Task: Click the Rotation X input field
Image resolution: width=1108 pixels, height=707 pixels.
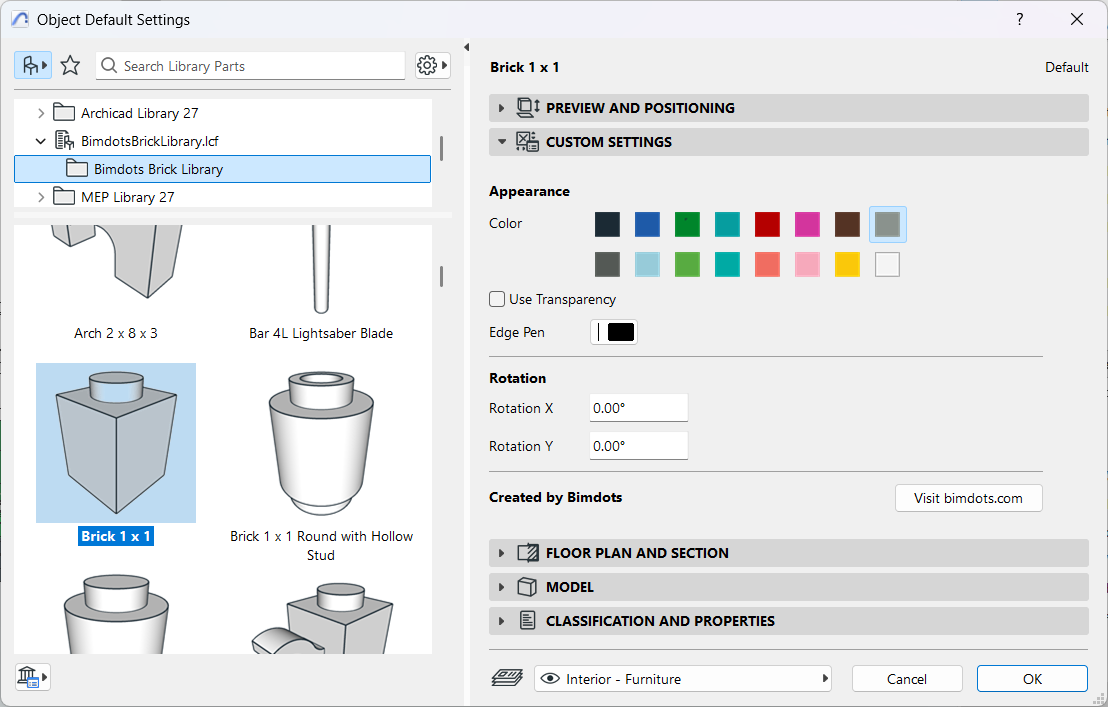Action: [638, 408]
